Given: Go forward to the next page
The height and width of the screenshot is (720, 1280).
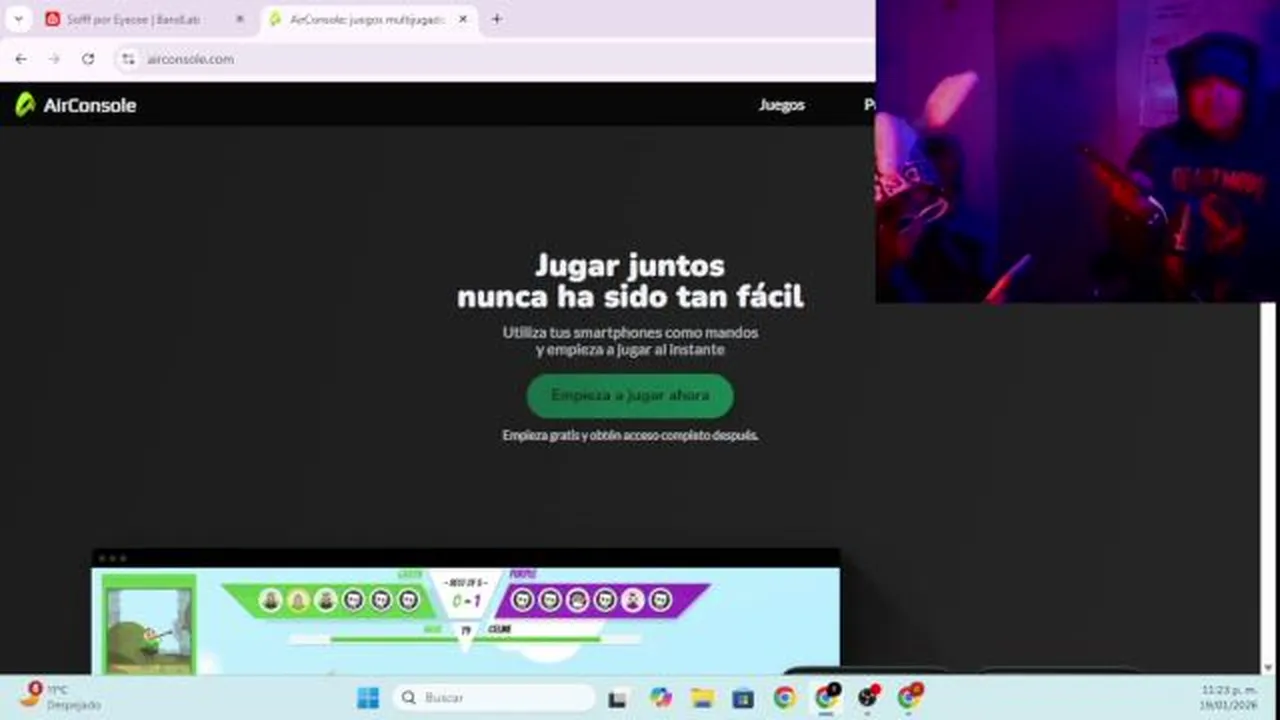Looking at the screenshot, I should pos(54,59).
